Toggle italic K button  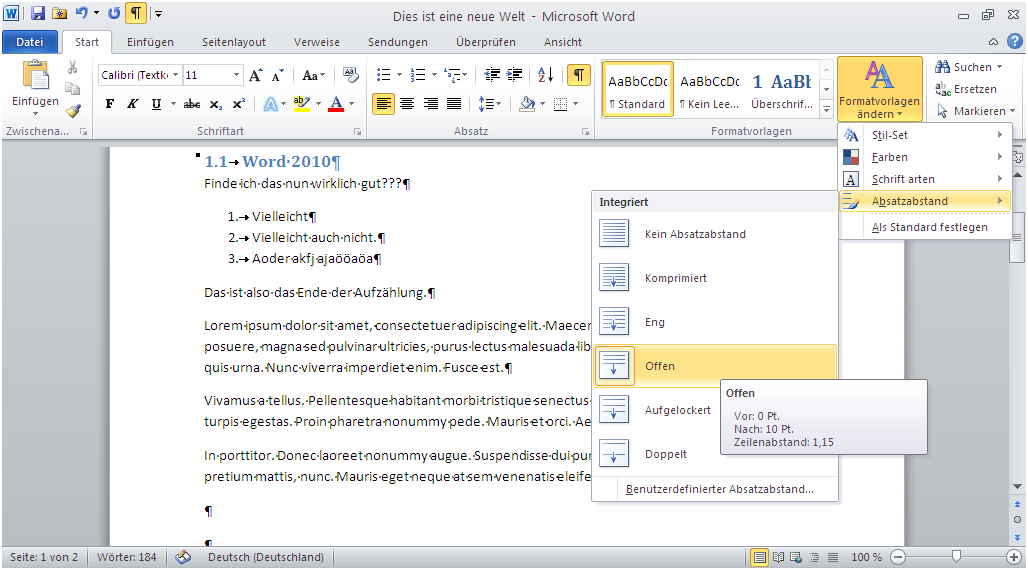pos(132,104)
